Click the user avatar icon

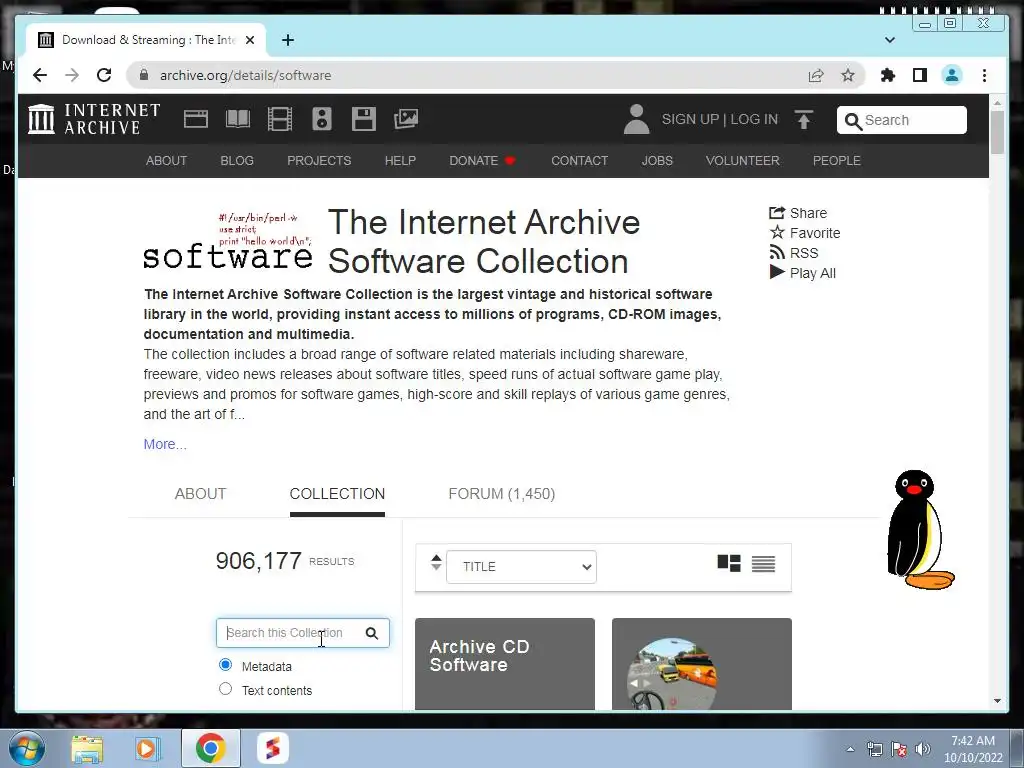tap(636, 119)
